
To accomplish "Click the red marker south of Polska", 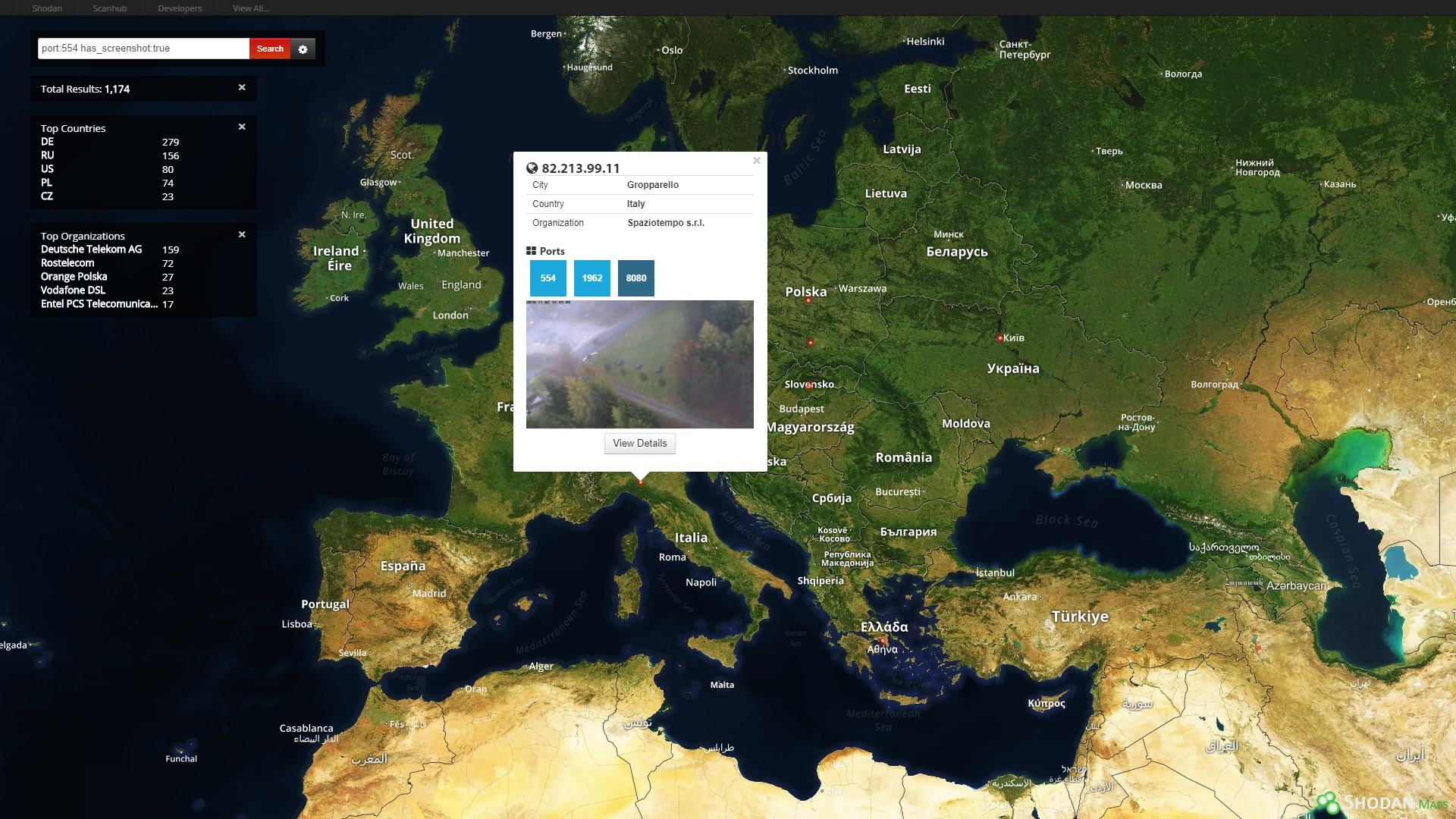I will pos(811,343).
